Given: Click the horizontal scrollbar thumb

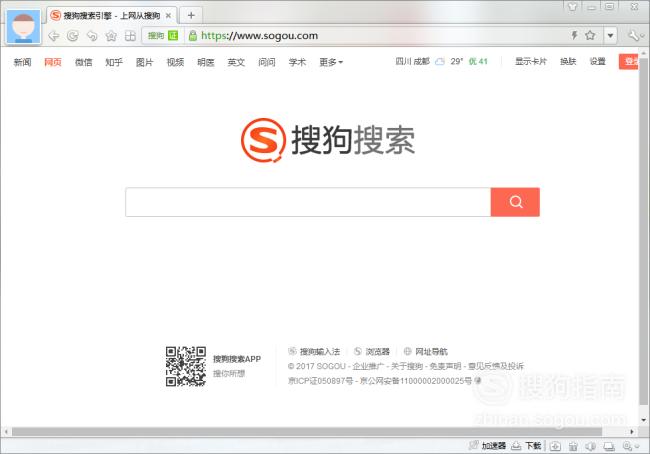Looking at the screenshot, I should [x=307, y=432].
